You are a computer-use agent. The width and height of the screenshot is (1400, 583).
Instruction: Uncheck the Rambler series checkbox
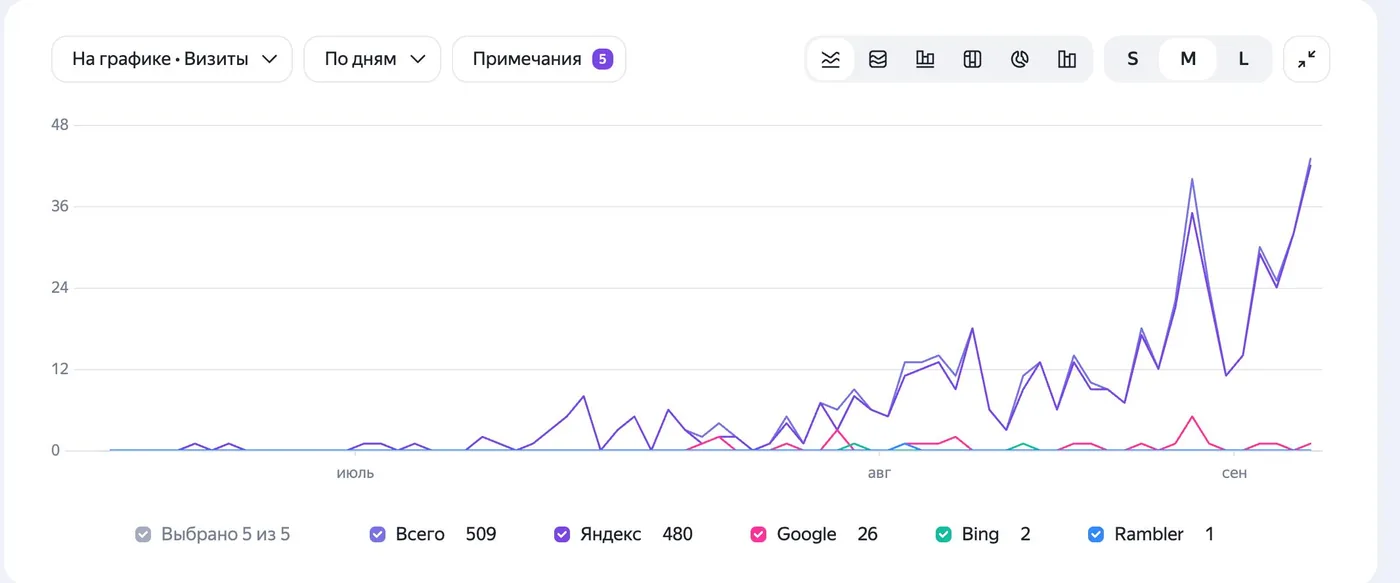(x=1096, y=534)
